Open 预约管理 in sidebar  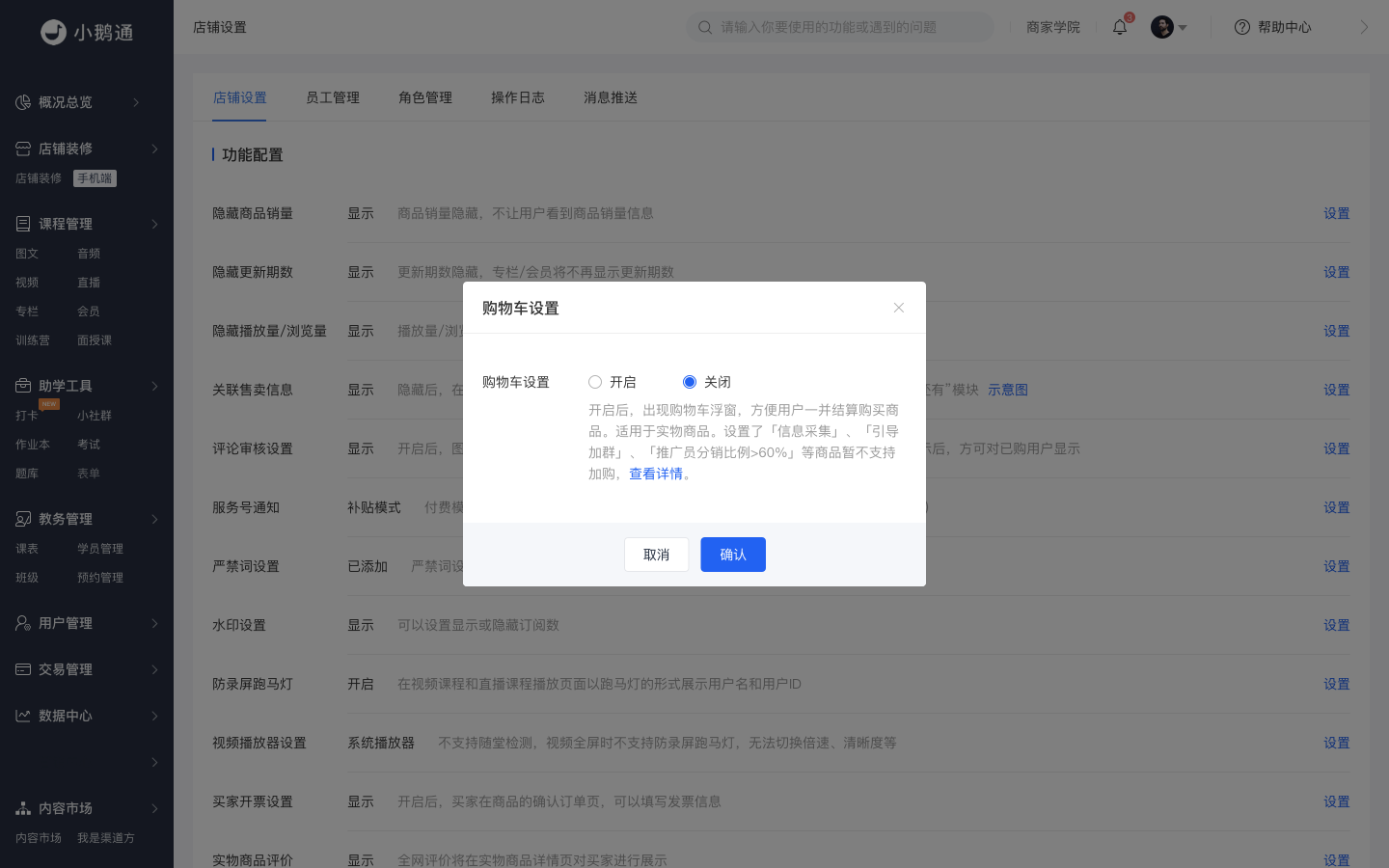pyautogui.click(x=100, y=578)
